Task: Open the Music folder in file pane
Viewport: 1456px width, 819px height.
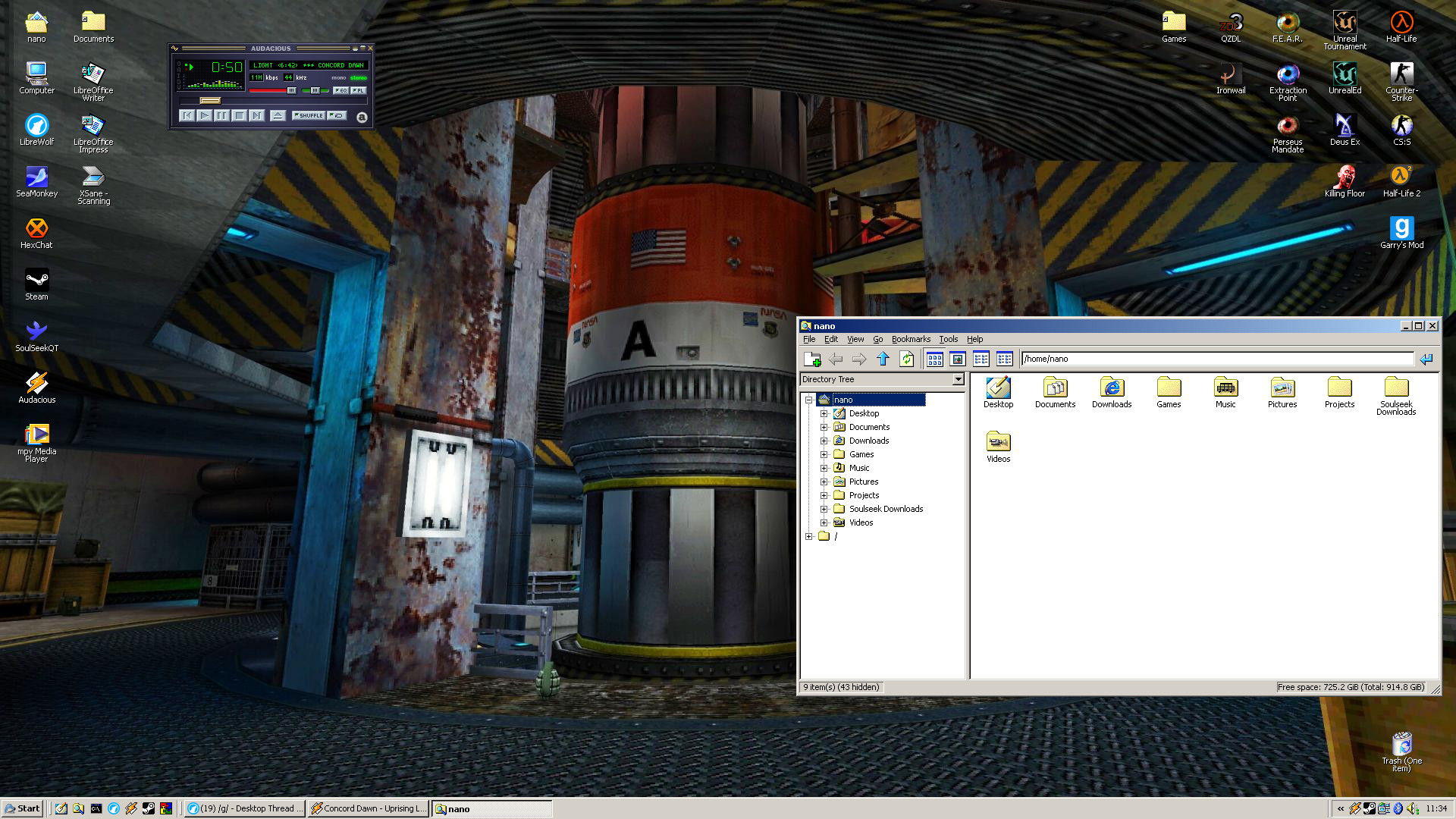Action: (1225, 393)
